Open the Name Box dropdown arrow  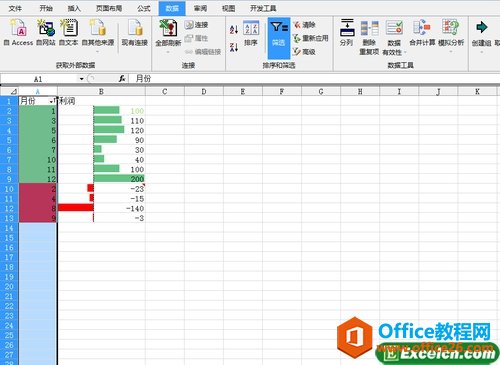point(81,79)
